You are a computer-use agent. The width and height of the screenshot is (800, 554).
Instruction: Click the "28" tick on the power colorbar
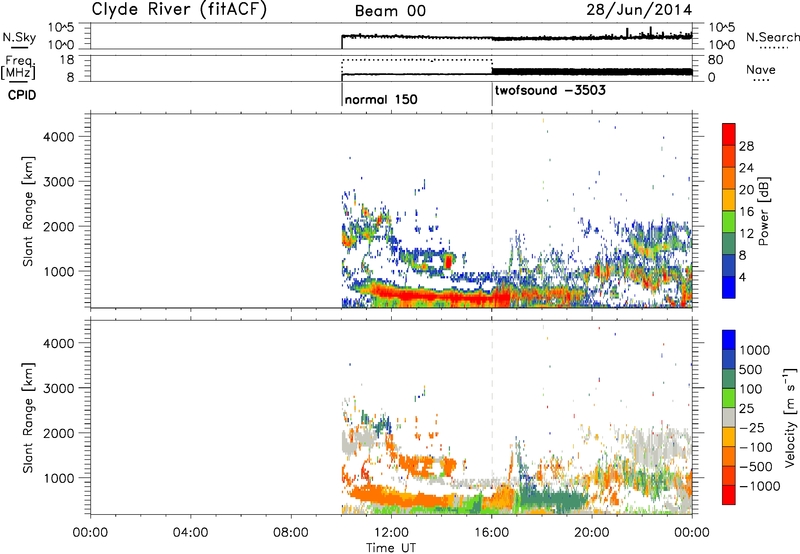click(x=746, y=146)
